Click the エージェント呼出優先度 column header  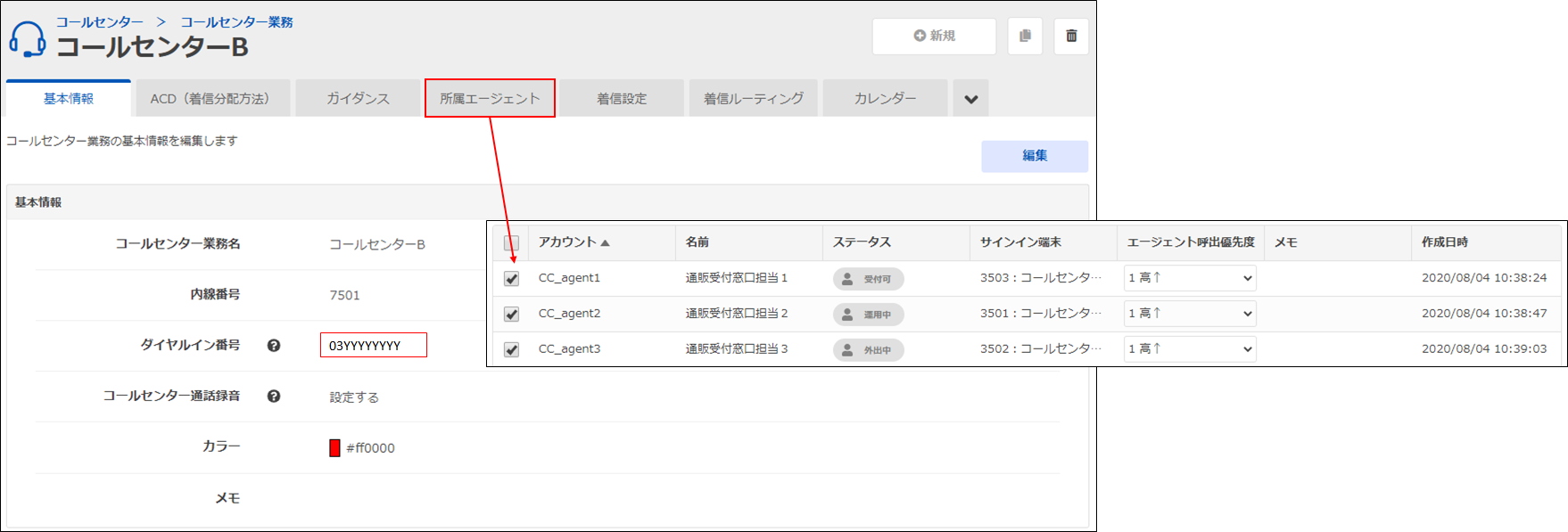point(1191,242)
